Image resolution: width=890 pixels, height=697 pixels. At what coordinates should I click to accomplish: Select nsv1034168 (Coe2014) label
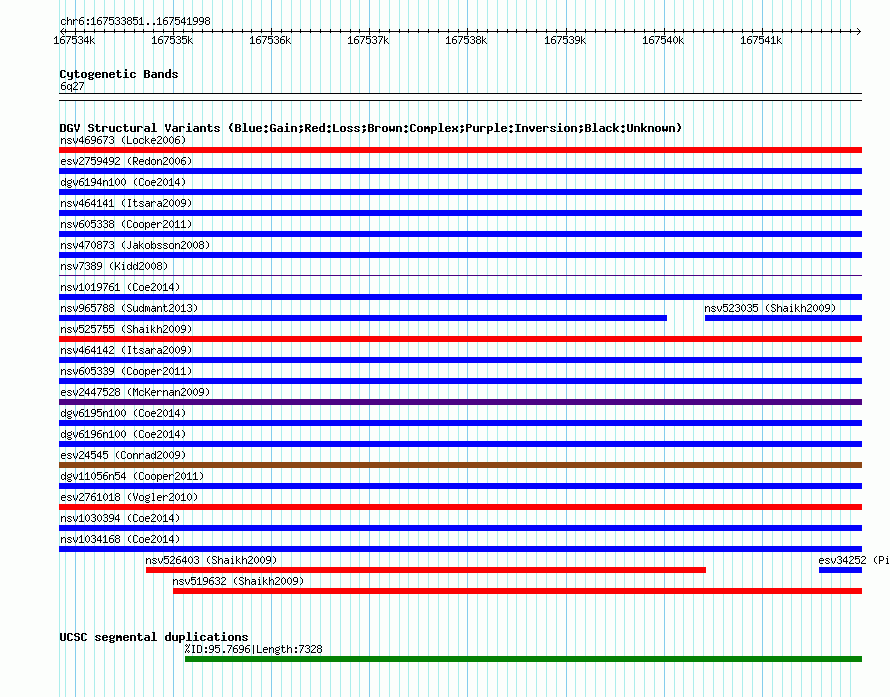(120, 539)
